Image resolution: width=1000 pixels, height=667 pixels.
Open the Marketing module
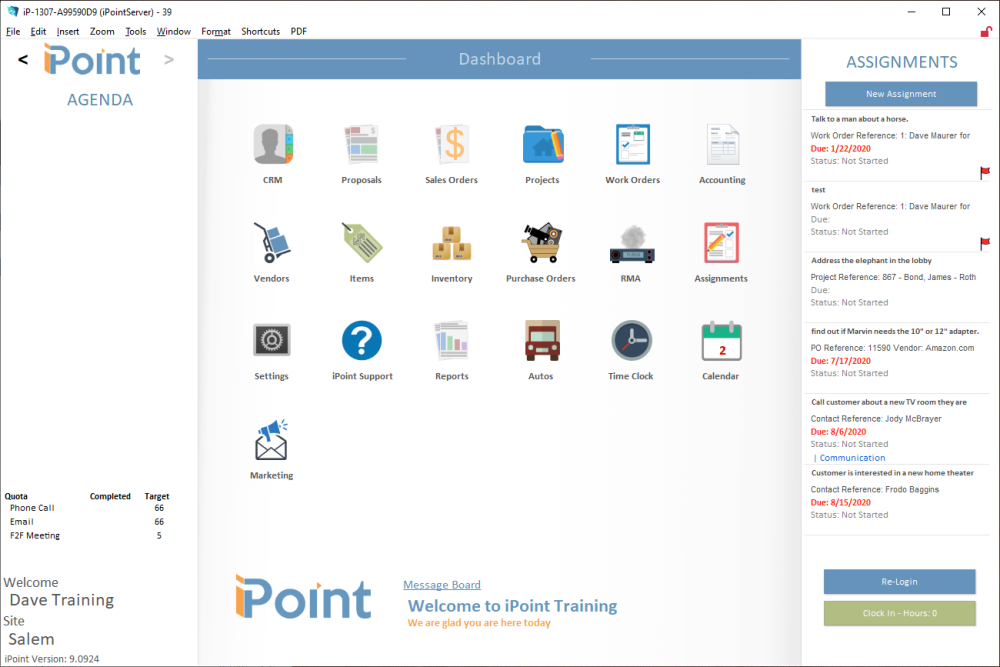pos(271,438)
